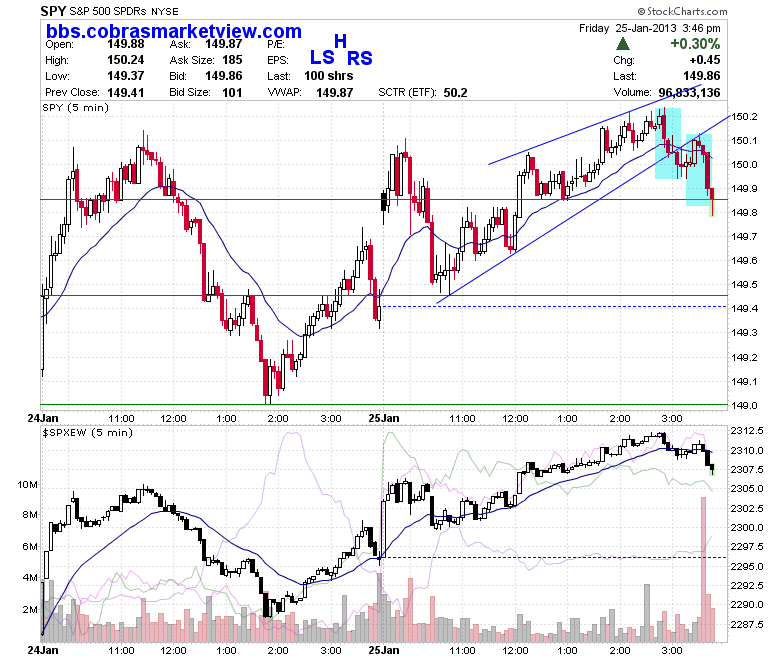Click the Low value 149.37

pos(126,76)
